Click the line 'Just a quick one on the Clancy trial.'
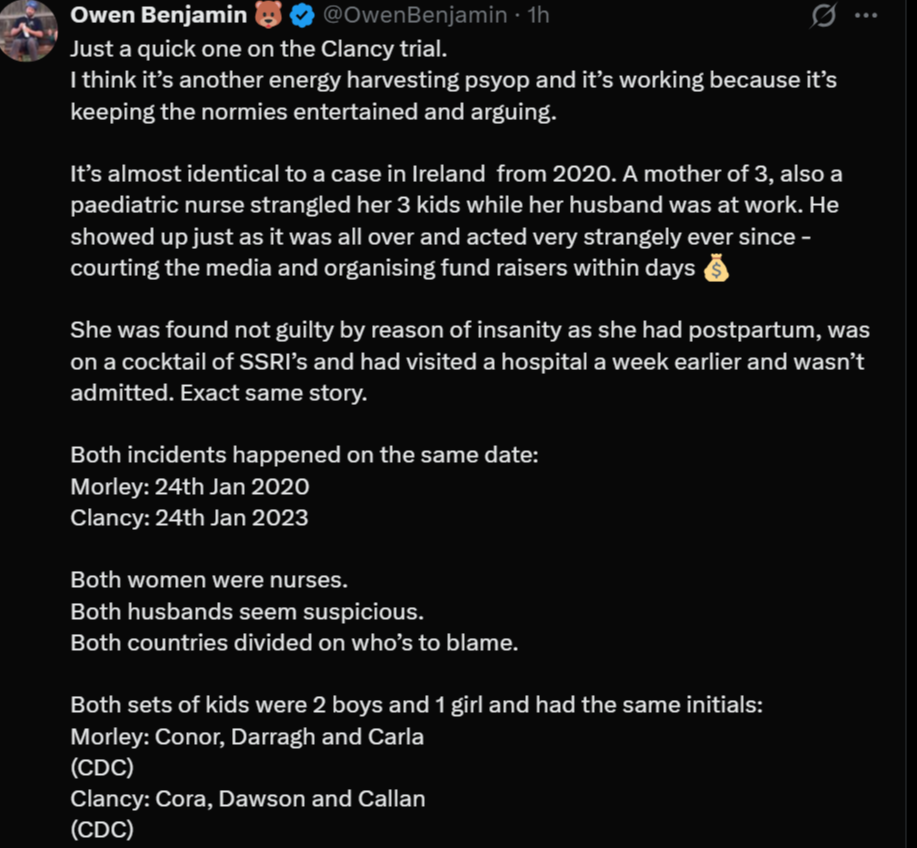Viewport: 917px width, 848px height. pyautogui.click(x=258, y=49)
